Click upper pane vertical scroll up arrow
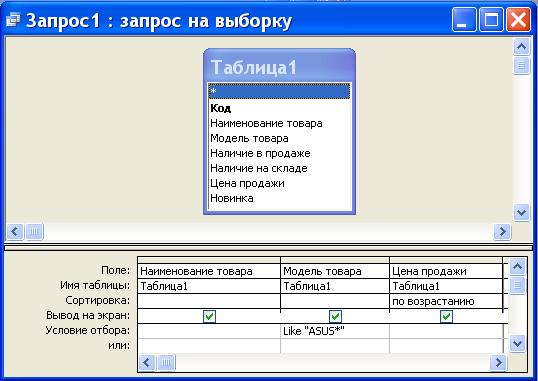The image size is (538, 381). [x=521, y=46]
